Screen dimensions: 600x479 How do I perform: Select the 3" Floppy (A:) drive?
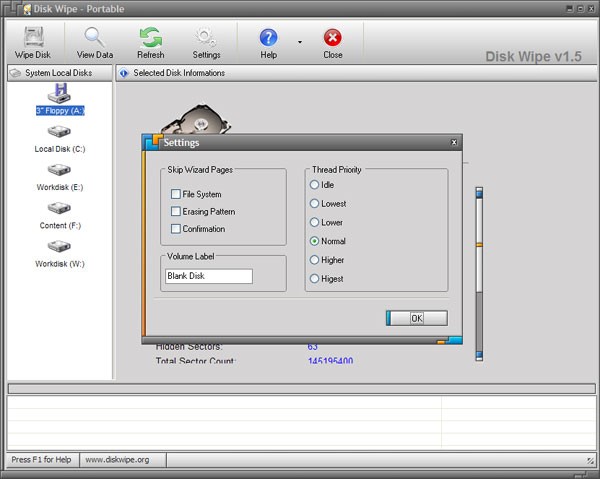point(60,100)
